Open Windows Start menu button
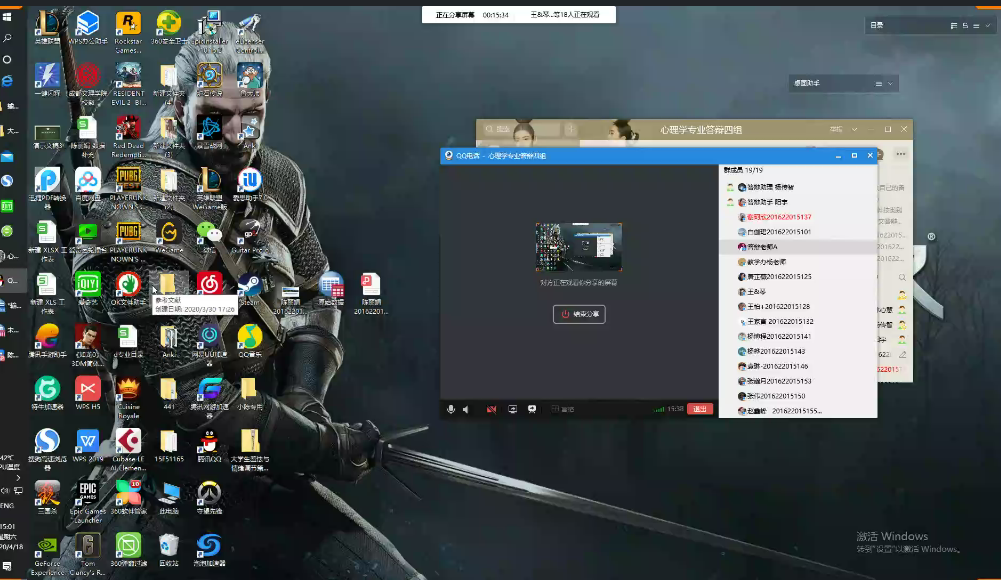1001x580 pixels. (x=7, y=17)
